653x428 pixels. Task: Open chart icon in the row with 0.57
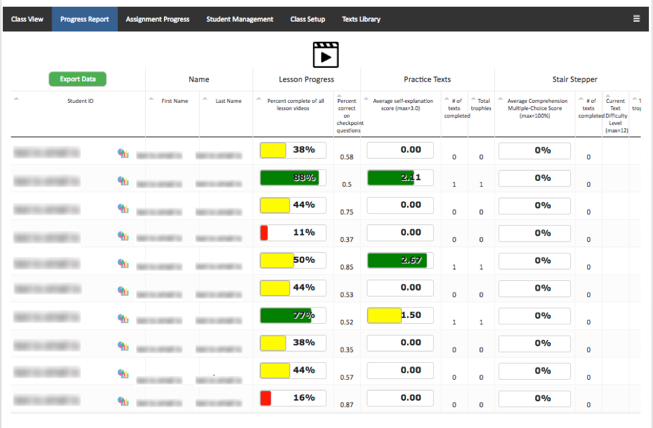pyautogui.click(x=123, y=373)
